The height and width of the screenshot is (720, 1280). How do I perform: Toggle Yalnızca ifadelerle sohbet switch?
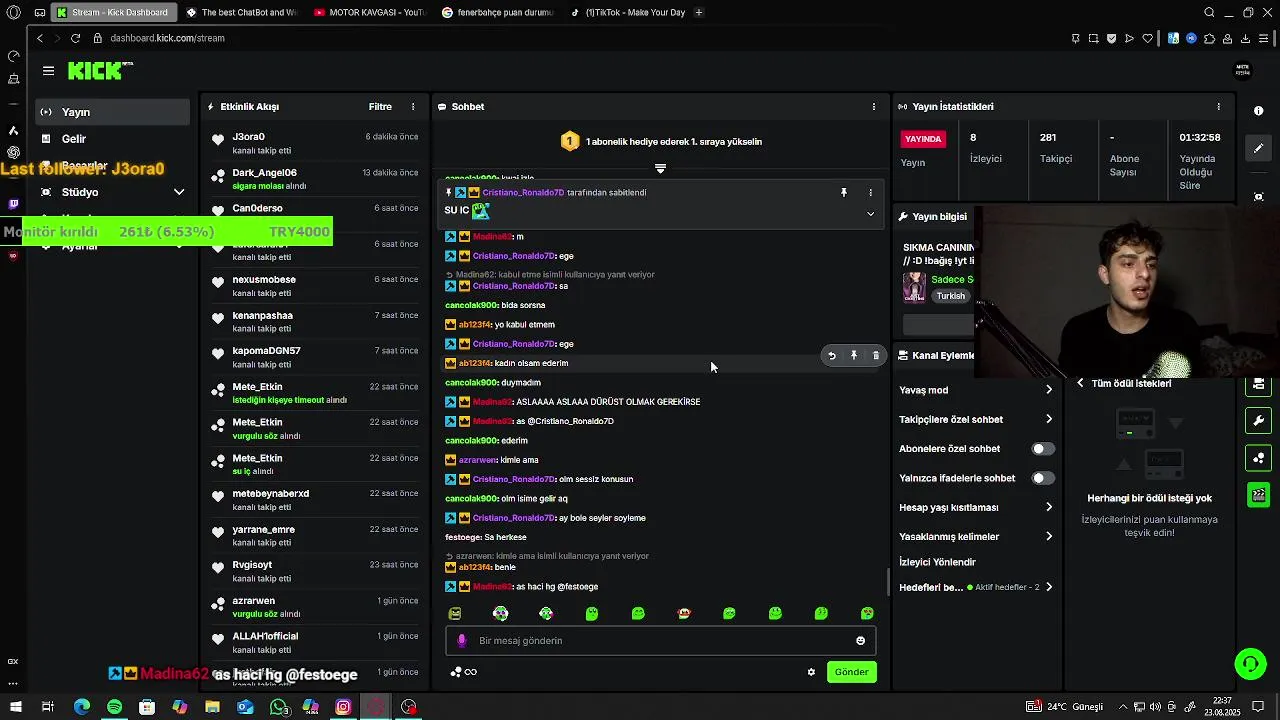(1043, 478)
